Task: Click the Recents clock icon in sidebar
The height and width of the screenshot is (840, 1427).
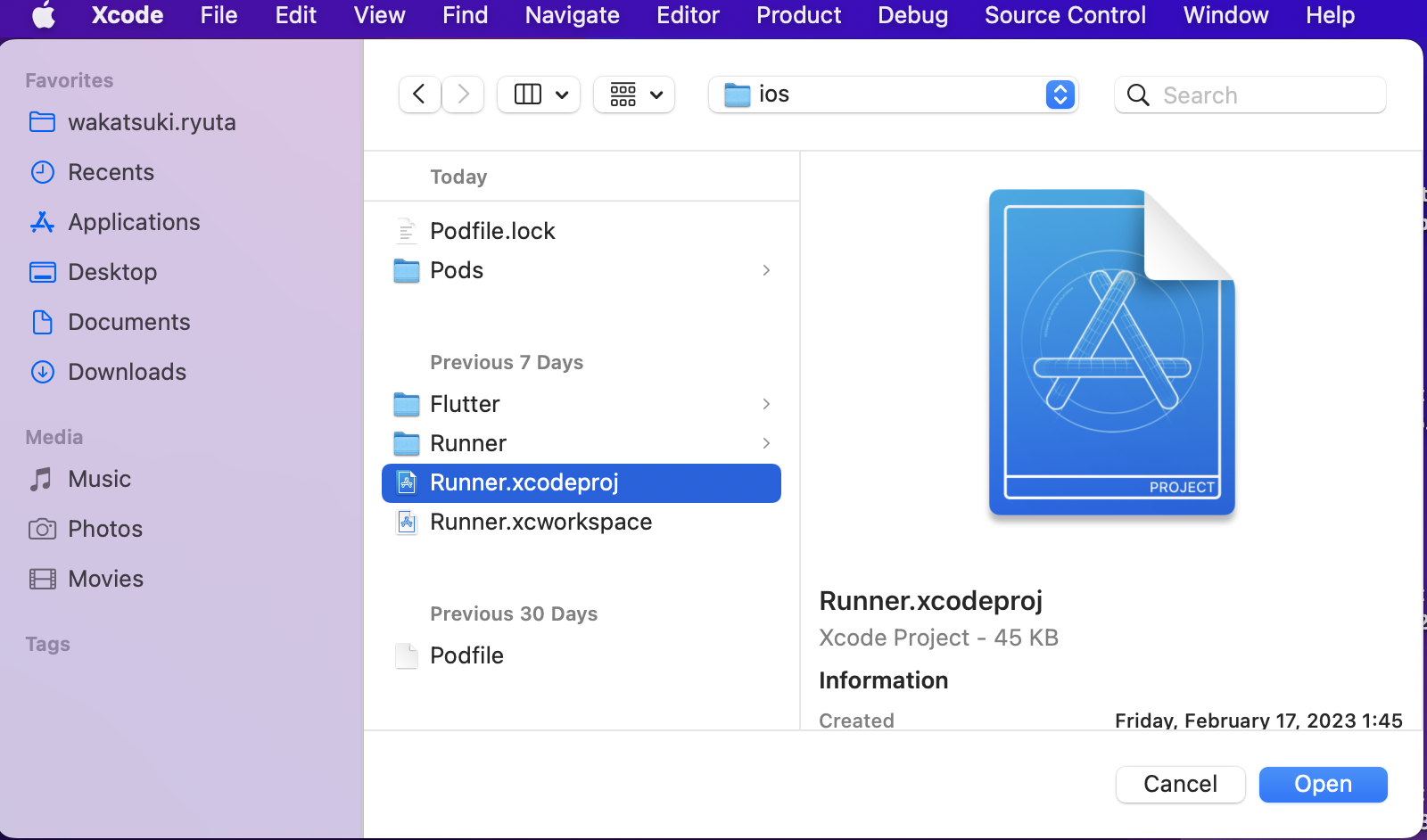Action: coord(42,172)
